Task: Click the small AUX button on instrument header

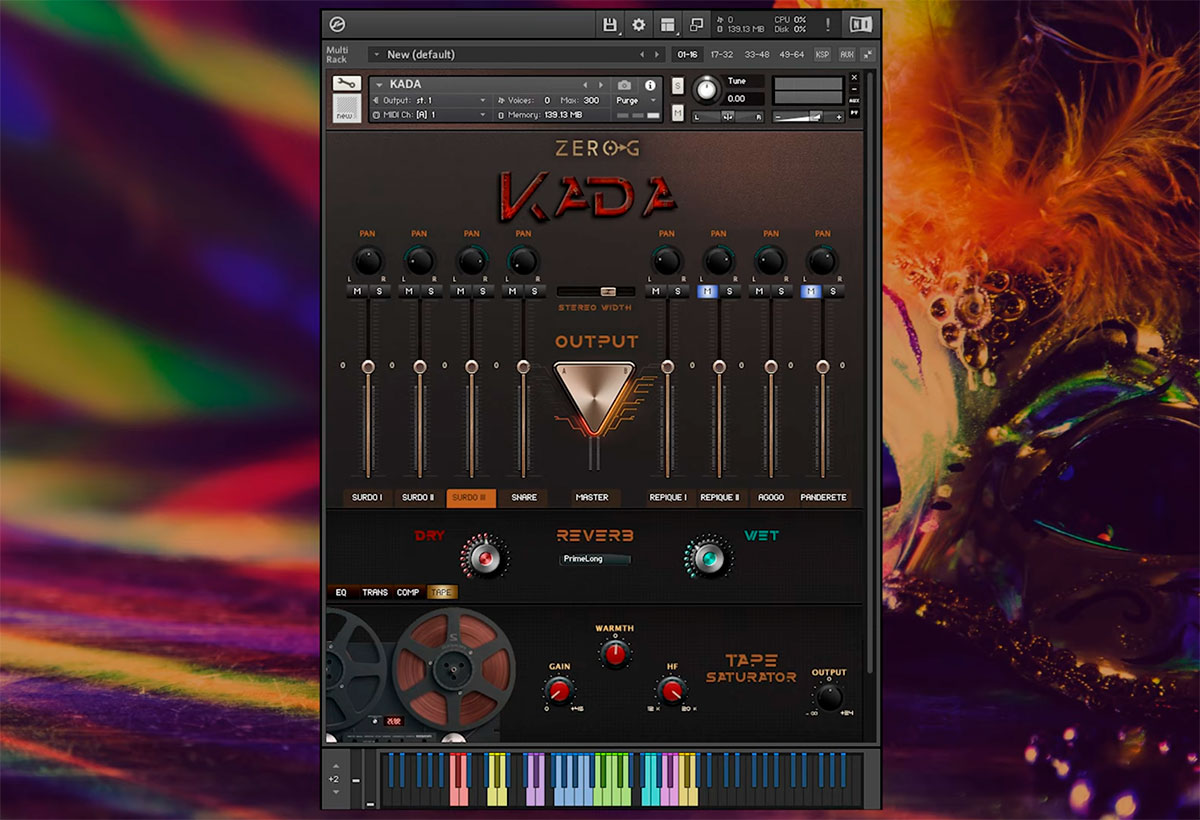Action: [854, 101]
